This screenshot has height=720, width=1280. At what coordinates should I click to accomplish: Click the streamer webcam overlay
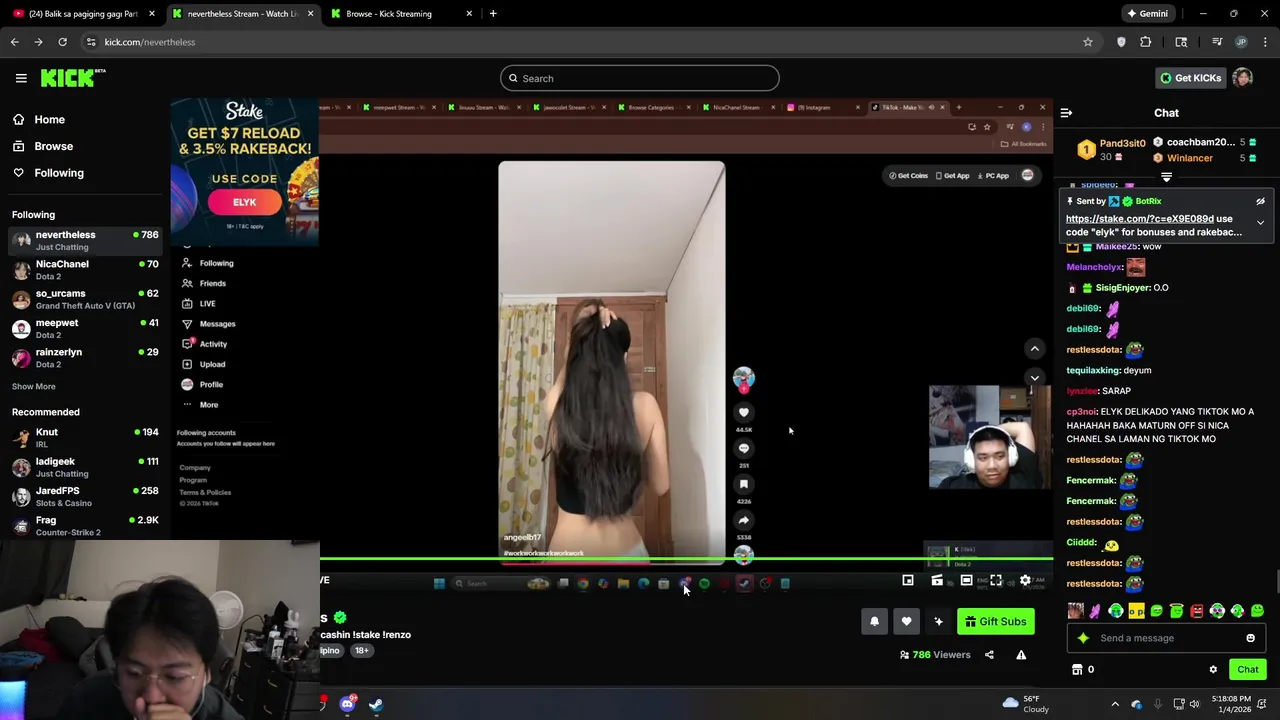point(989,437)
